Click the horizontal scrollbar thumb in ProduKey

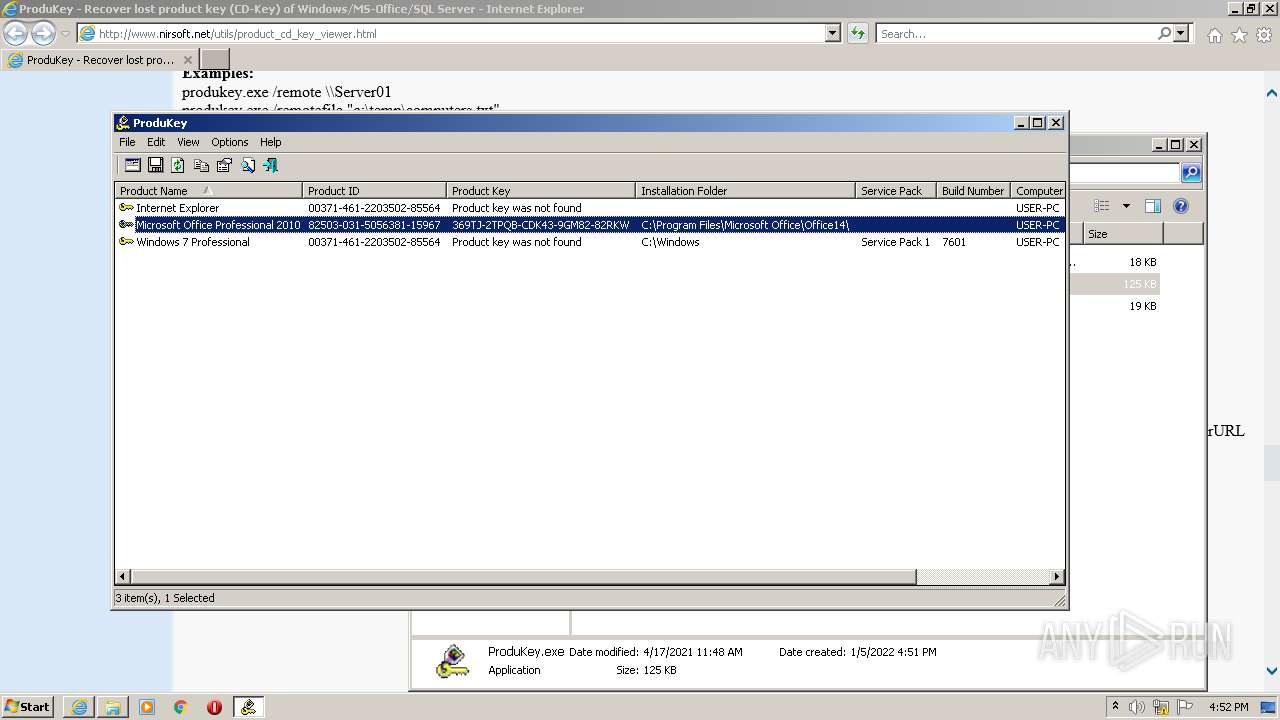523,577
